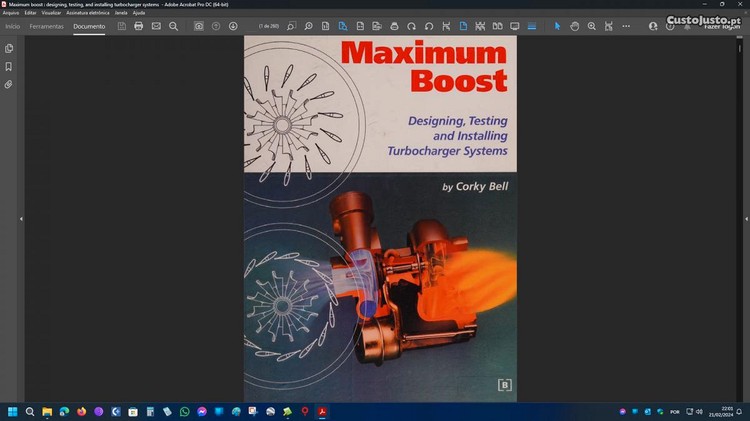
Task: Click the zoom in magnifier tool
Action: pyautogui.click(x=592, y=26)
